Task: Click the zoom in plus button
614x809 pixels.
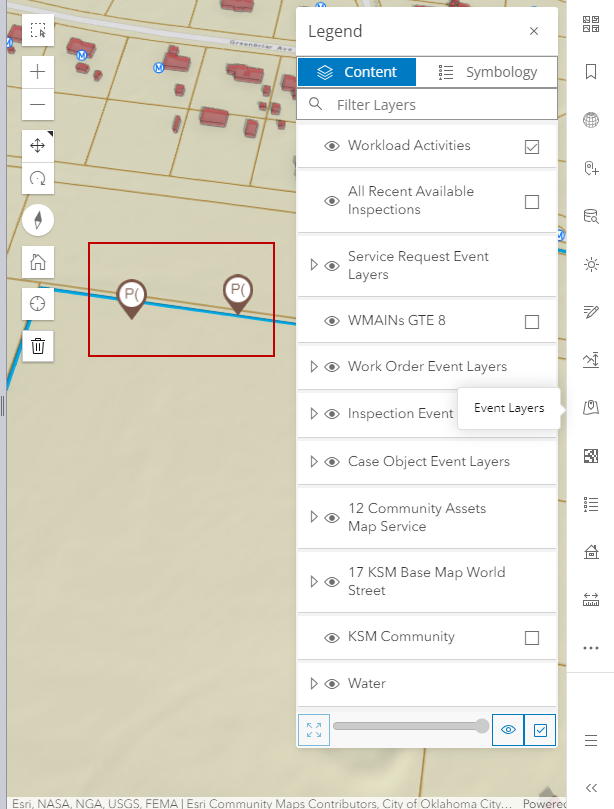Action: [38, 72]
